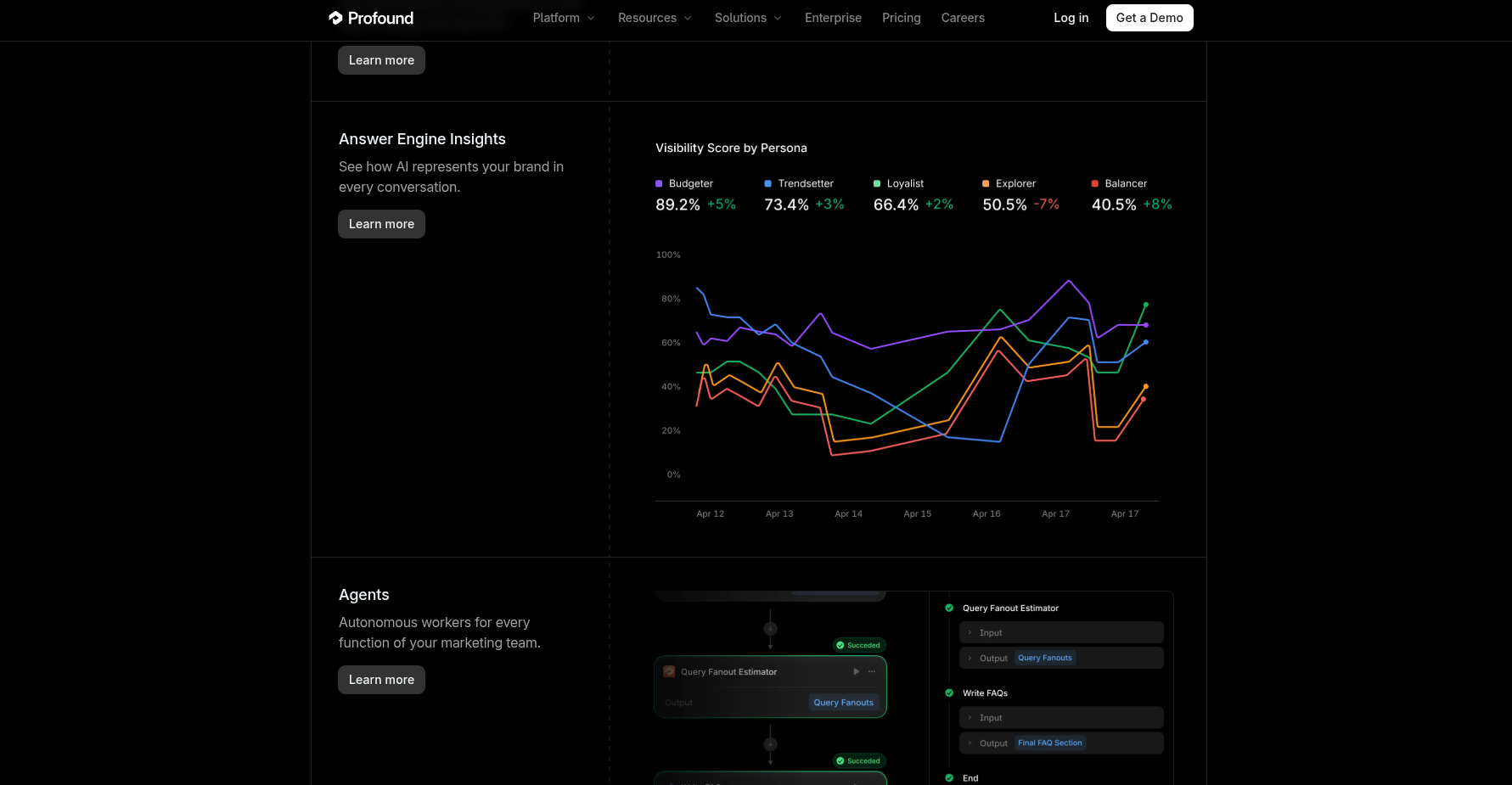Run the Query Fanout Estimator node play icon

pos(856,671)
